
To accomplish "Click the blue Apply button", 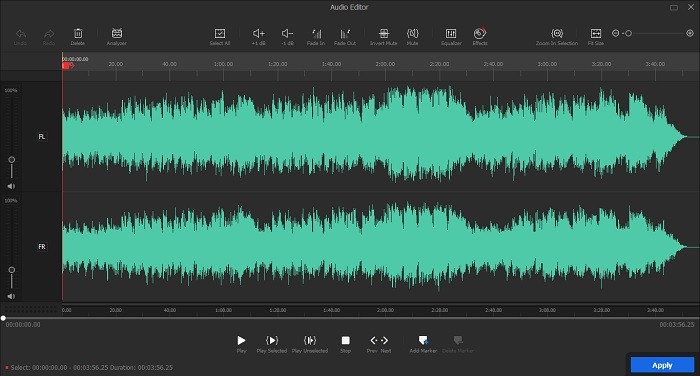I will [662, 365].
